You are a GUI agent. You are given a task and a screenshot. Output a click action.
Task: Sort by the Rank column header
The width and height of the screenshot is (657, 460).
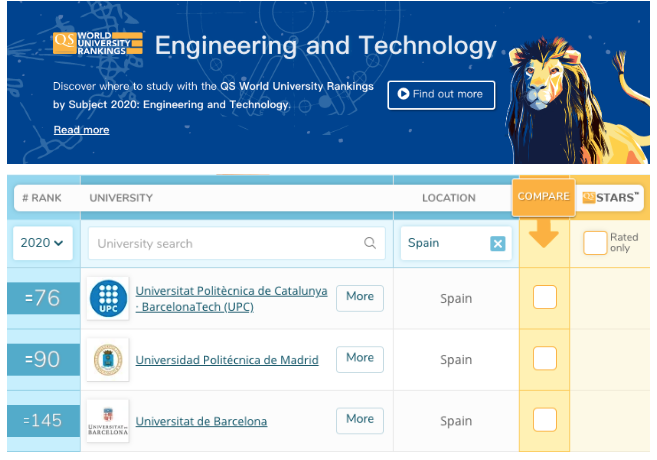pos(41,198)
